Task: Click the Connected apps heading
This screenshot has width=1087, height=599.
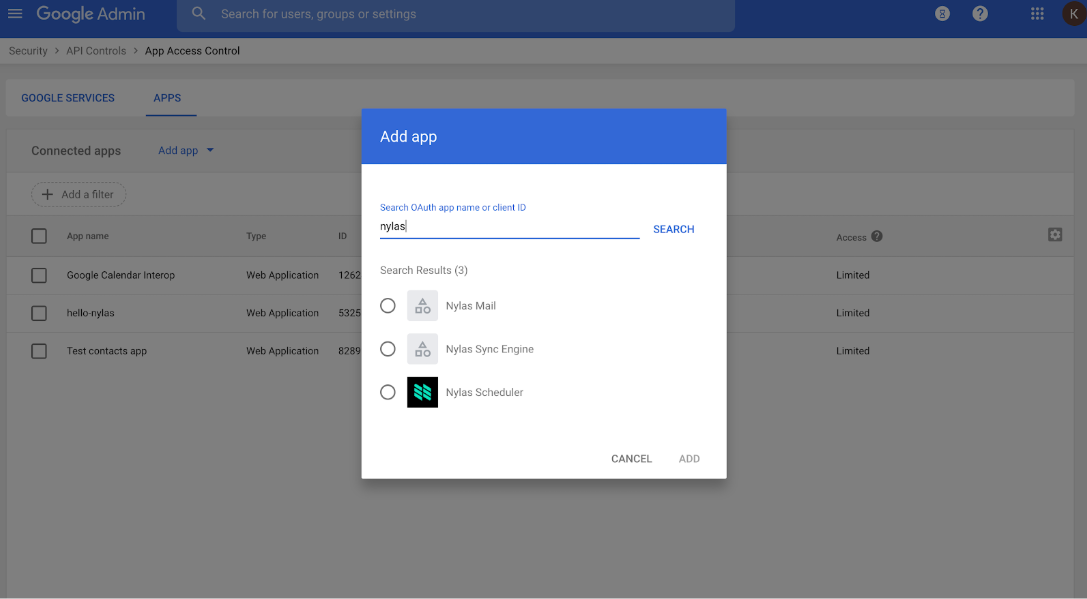Action: click(x=76, y=150)
